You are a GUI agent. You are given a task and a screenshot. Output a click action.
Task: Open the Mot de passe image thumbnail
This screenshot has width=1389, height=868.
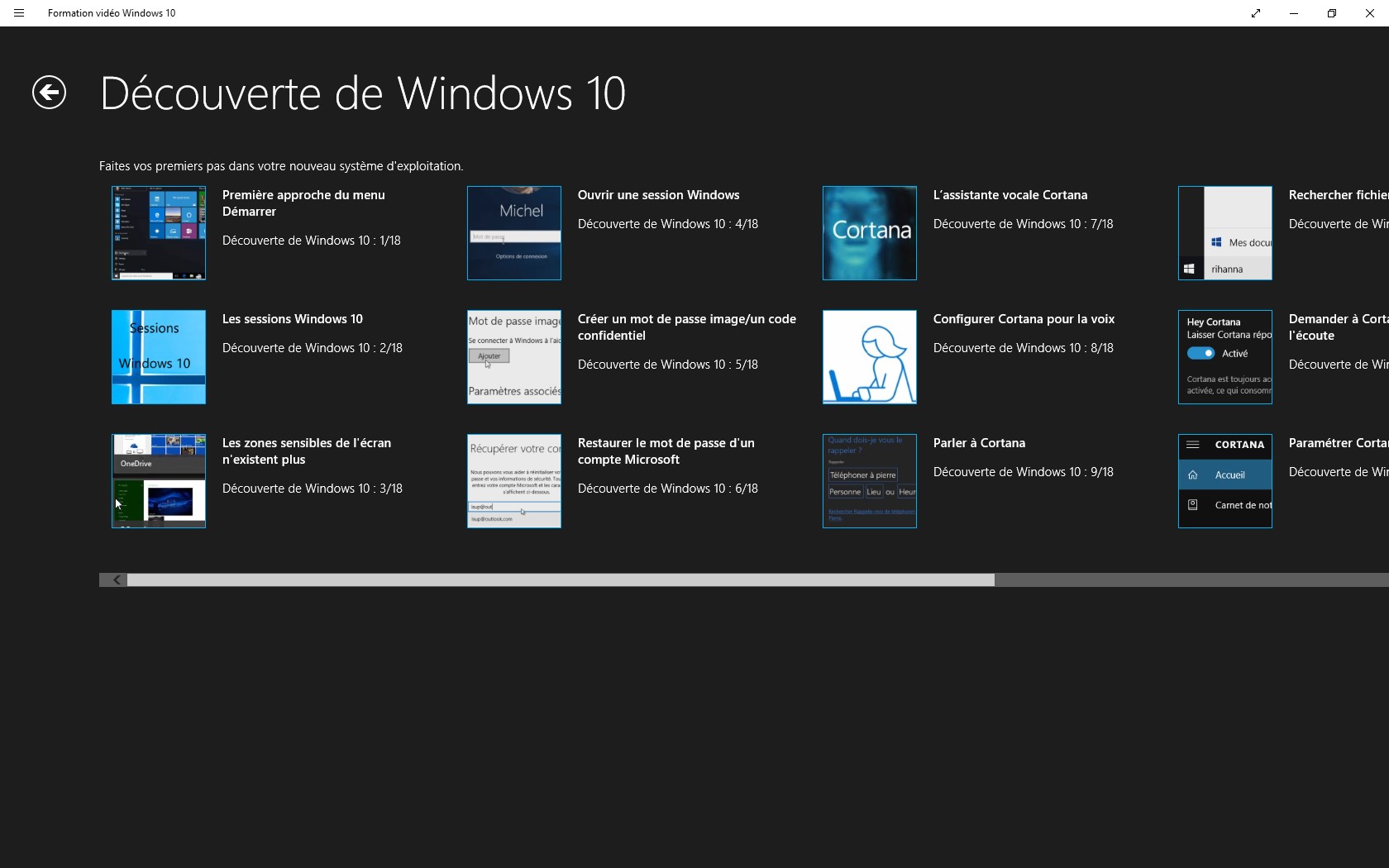point(514,357)
